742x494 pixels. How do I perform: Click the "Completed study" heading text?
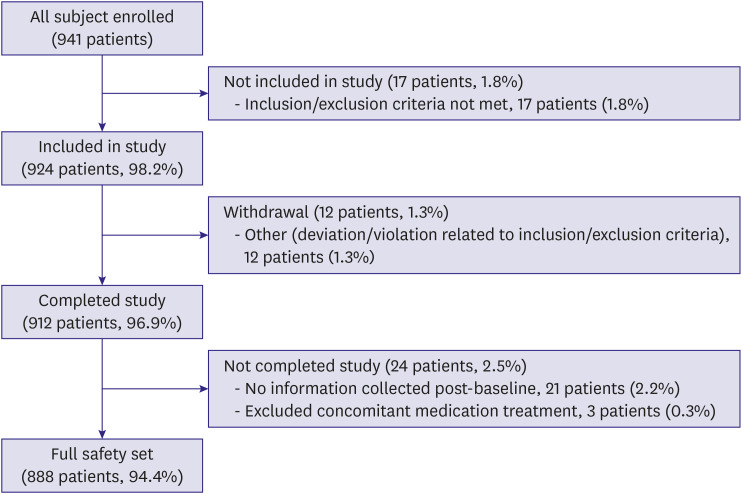point(102,302)
